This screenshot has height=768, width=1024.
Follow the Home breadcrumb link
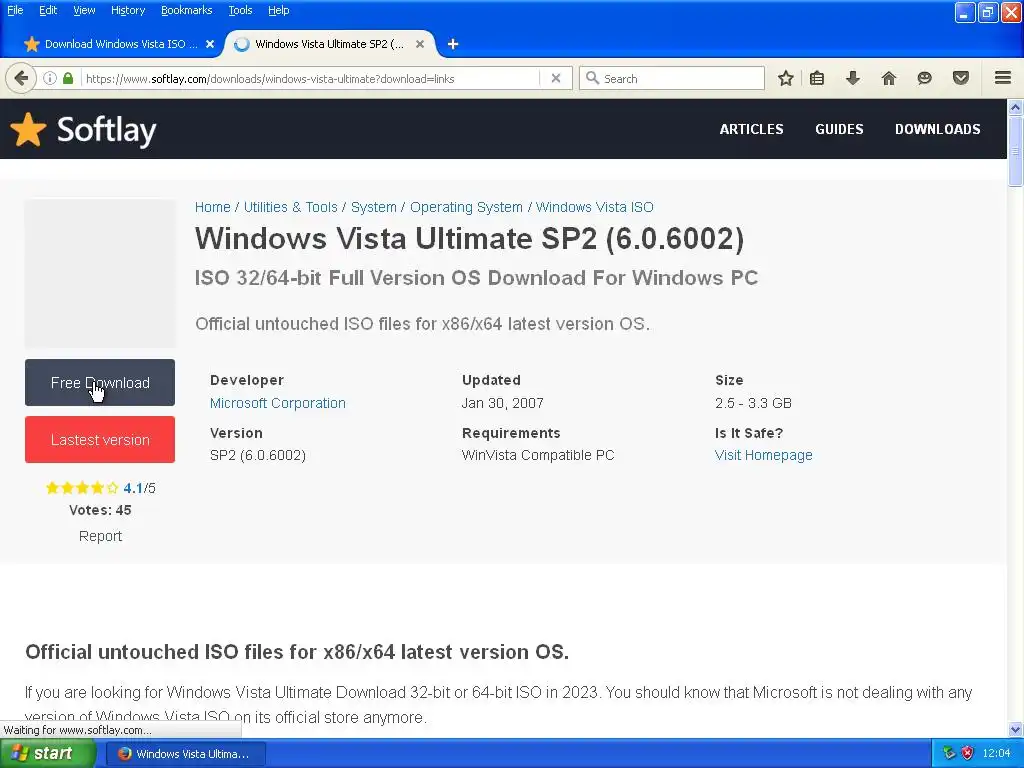(212, 207)
